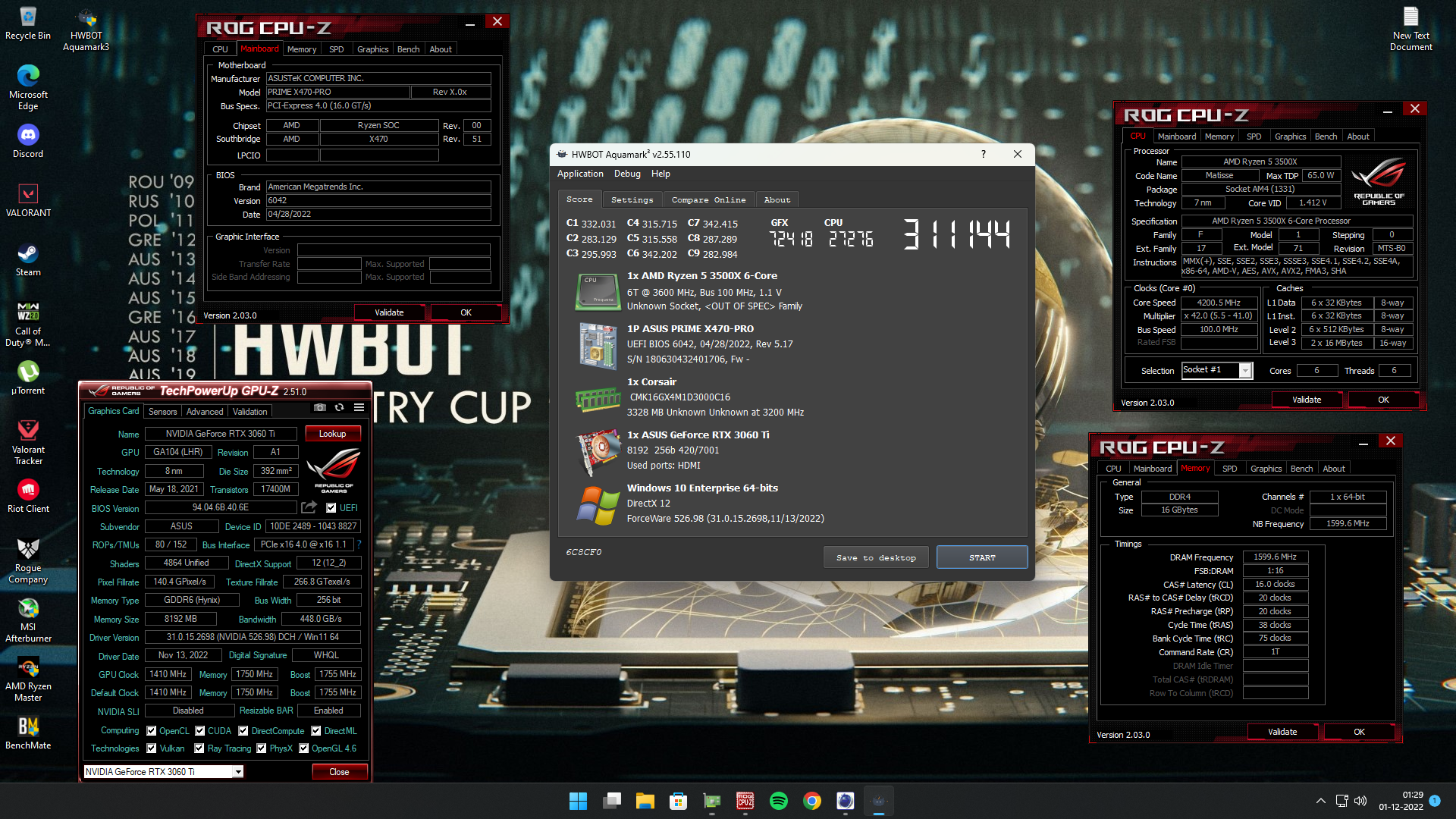Click the clock and date in taskbar

[x=1401, y=801]
